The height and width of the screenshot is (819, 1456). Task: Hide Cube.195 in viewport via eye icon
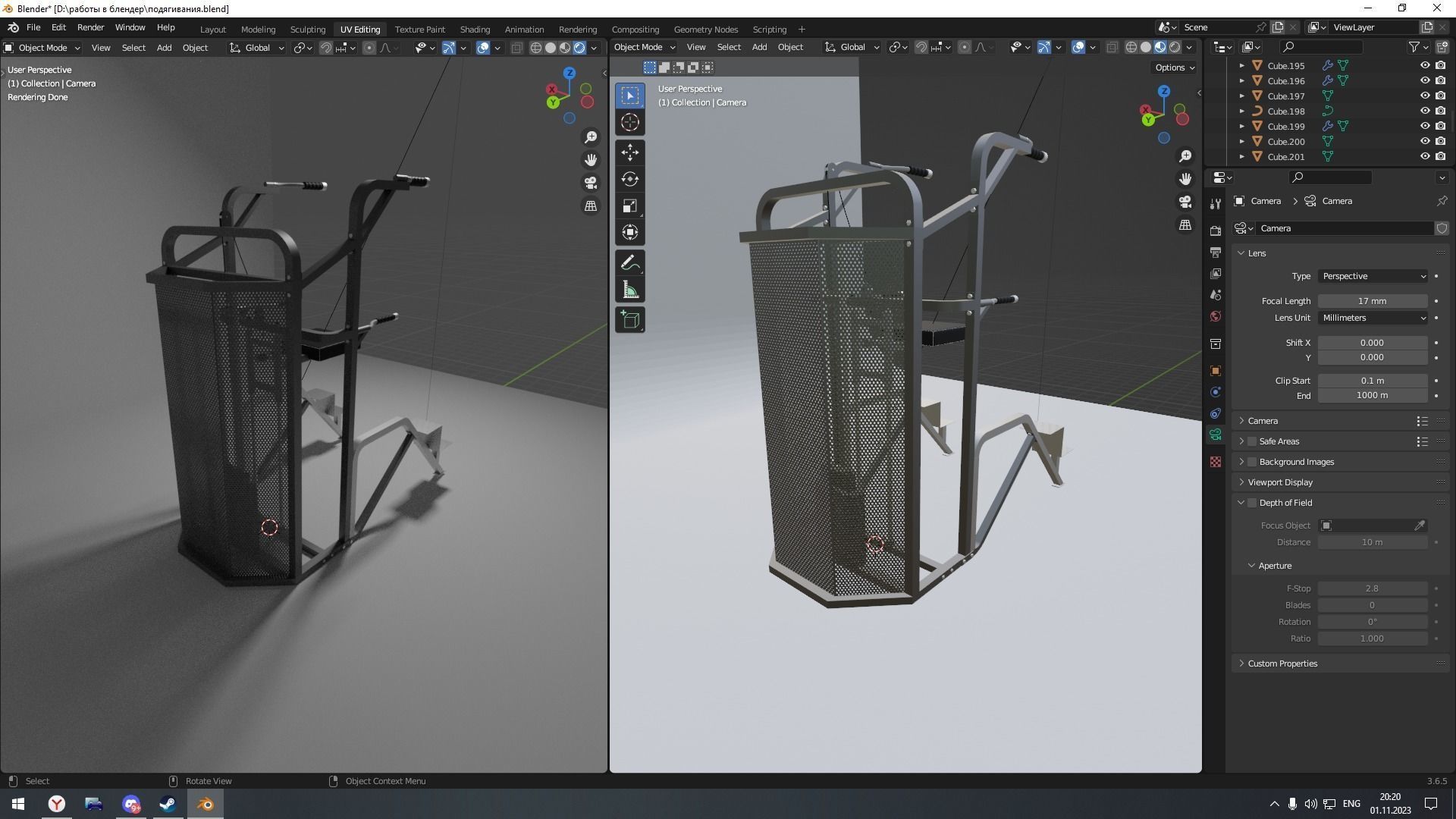pyautogui.click(x=1425, y=65)
